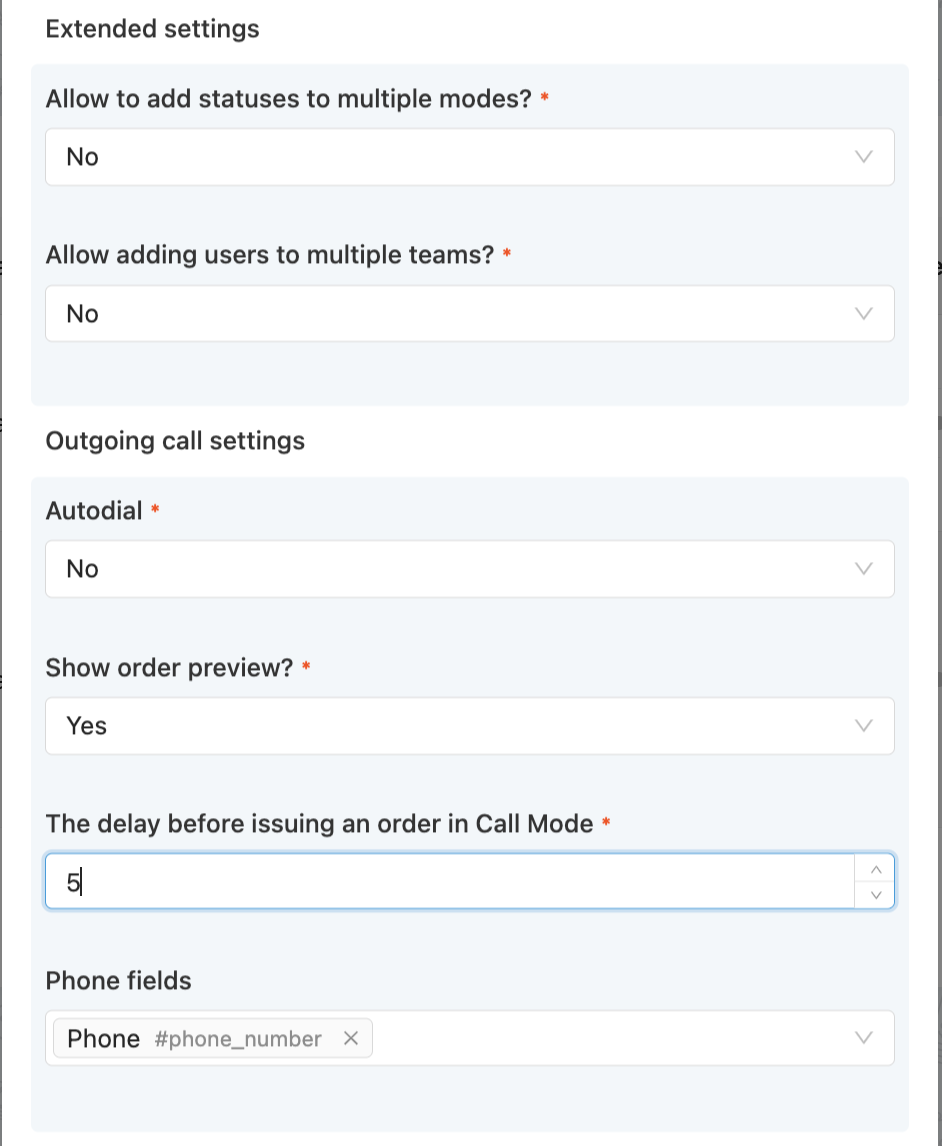Open the 'Allow to add statuses to multiple modes?' dropdown
This screenshot has width=942, height=1146.
point(470,157)
